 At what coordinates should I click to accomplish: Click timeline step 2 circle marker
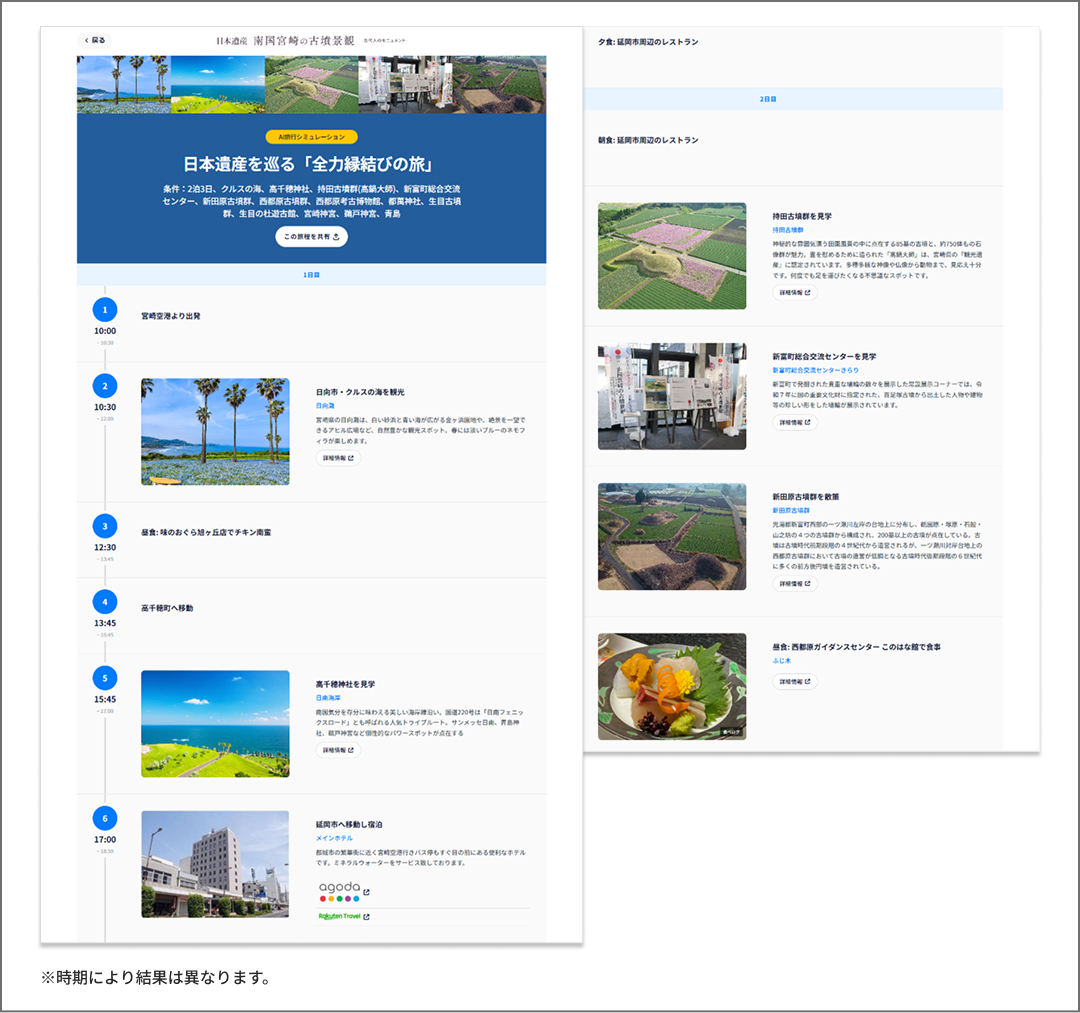(x=105, y=386)
